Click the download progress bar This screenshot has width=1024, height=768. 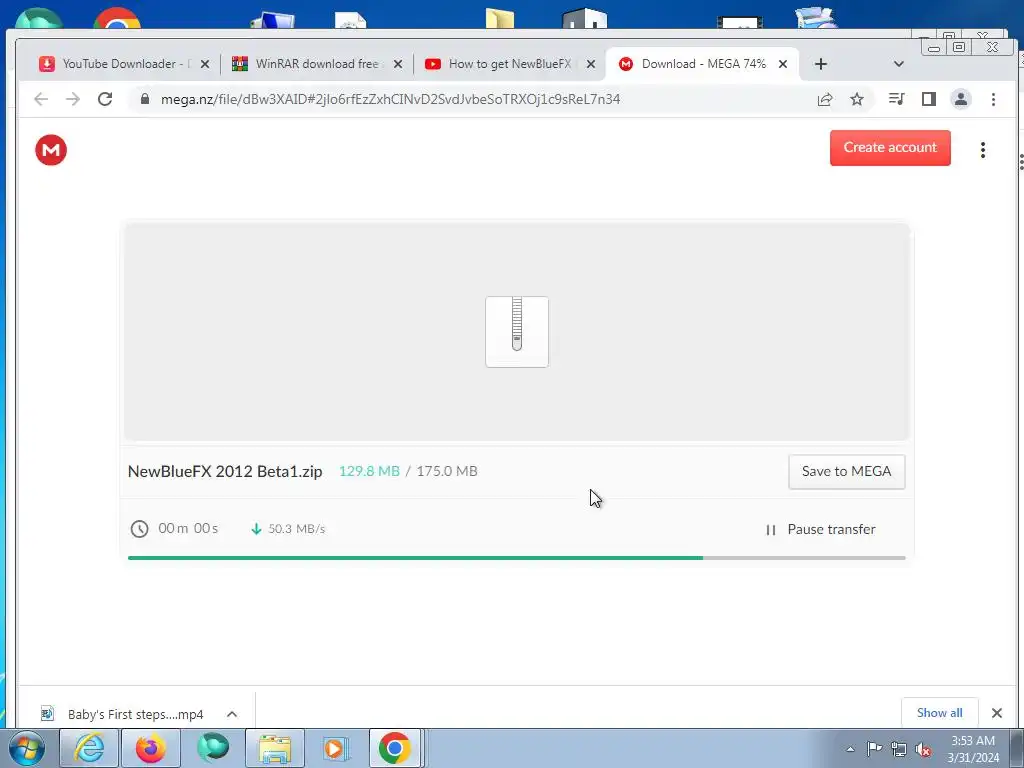[x=517, y=558]
